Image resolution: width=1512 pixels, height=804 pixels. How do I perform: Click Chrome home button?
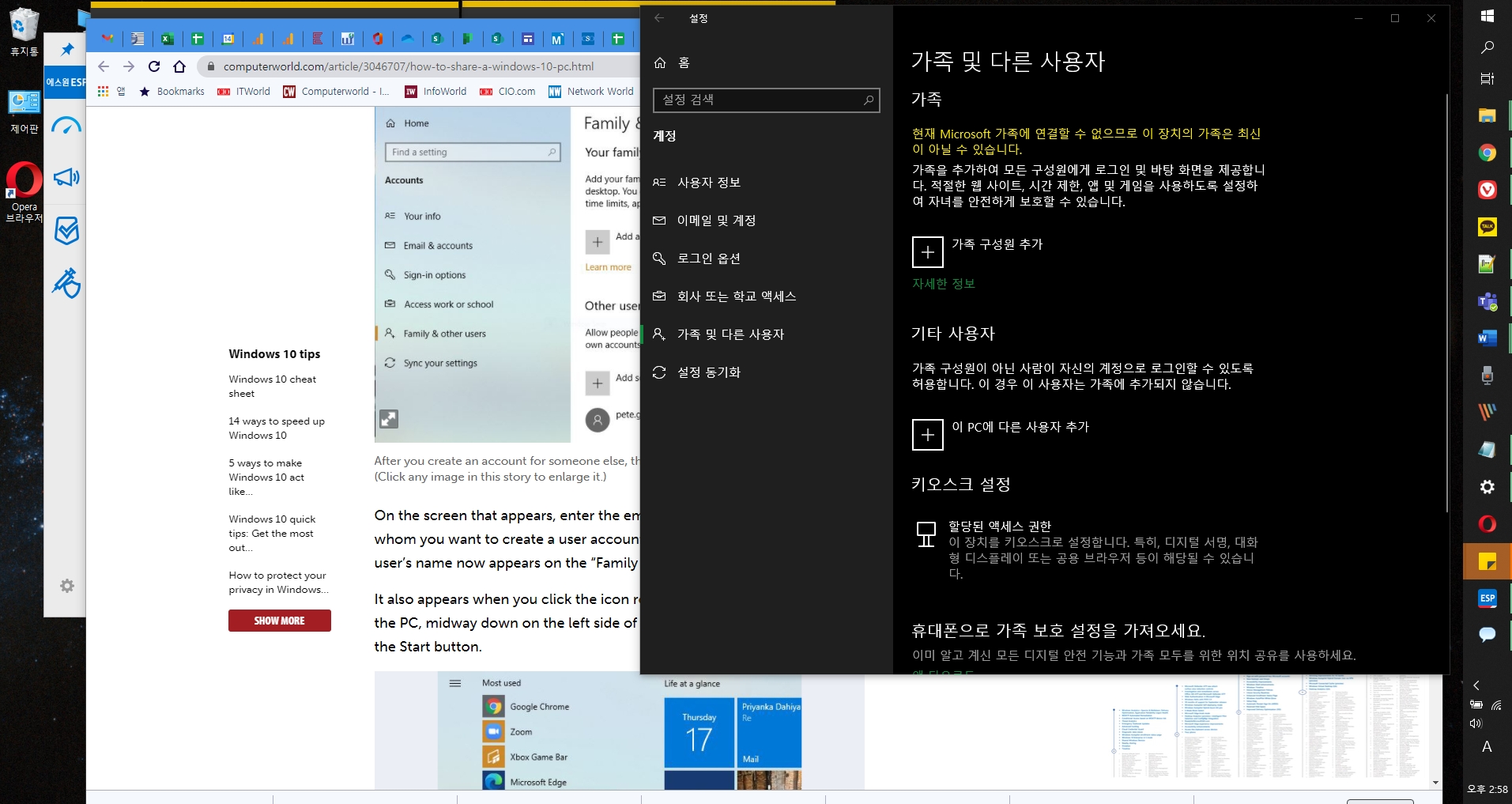click(x=179, y=66)
